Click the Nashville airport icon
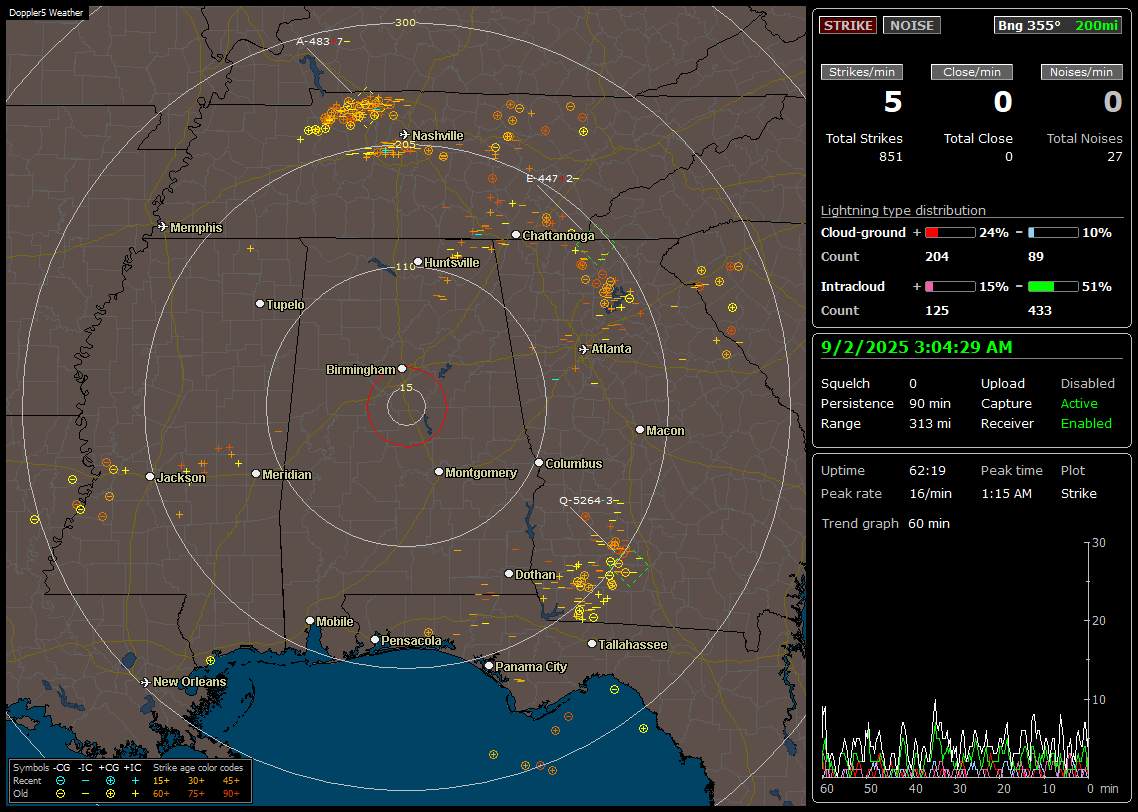1138x812 pixels. pyautogui.click(x=404, y=135)
